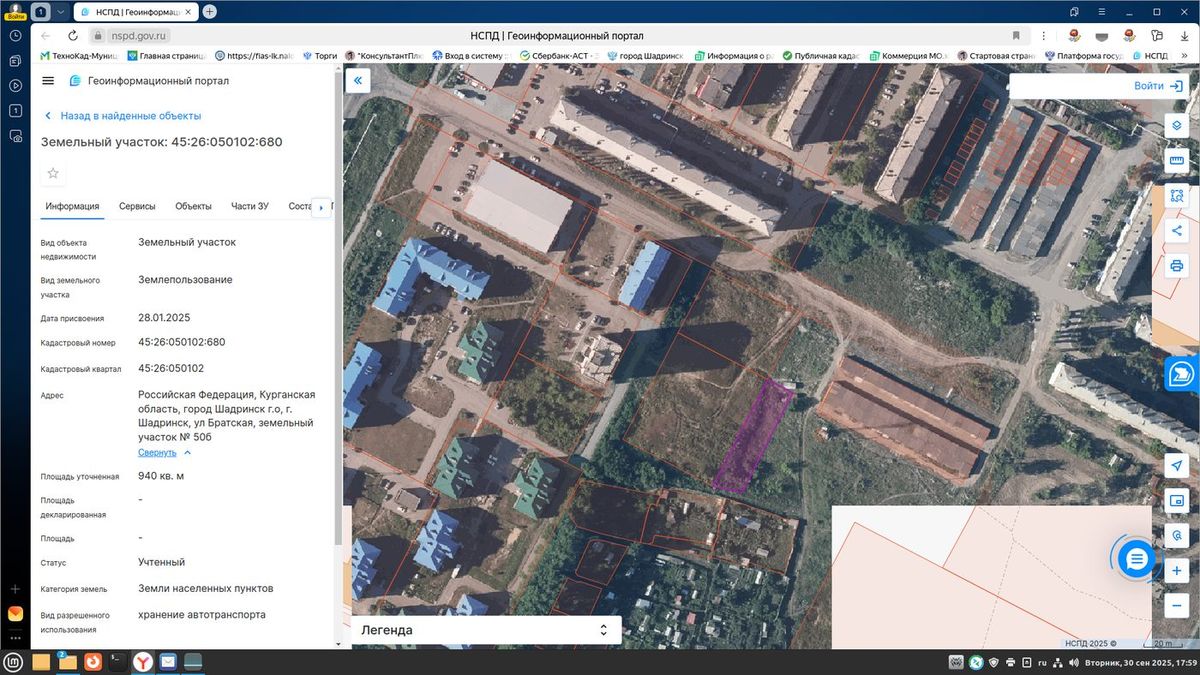The width and height of the screenshot is (1200, 675).
Task: Go back to найденные объекты
Action: (121, 116)
